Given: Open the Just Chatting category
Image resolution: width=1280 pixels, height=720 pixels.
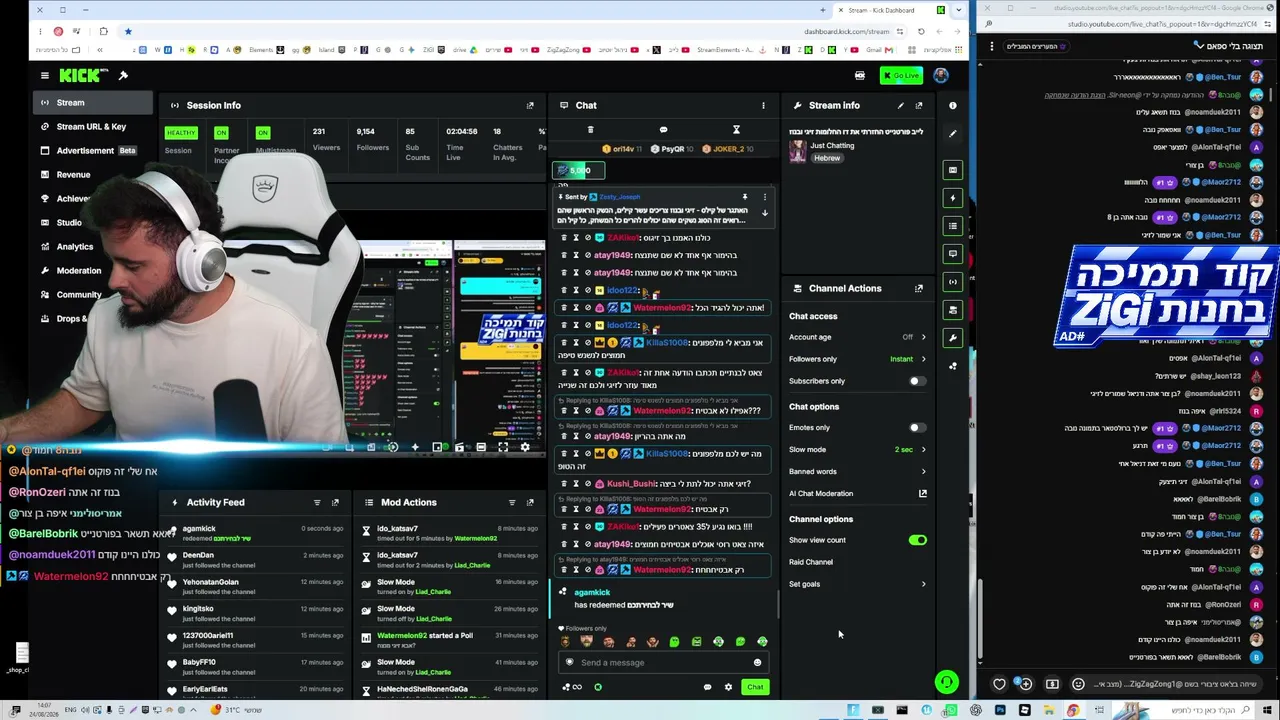Looking at the screenshot, I should (832, 146).
